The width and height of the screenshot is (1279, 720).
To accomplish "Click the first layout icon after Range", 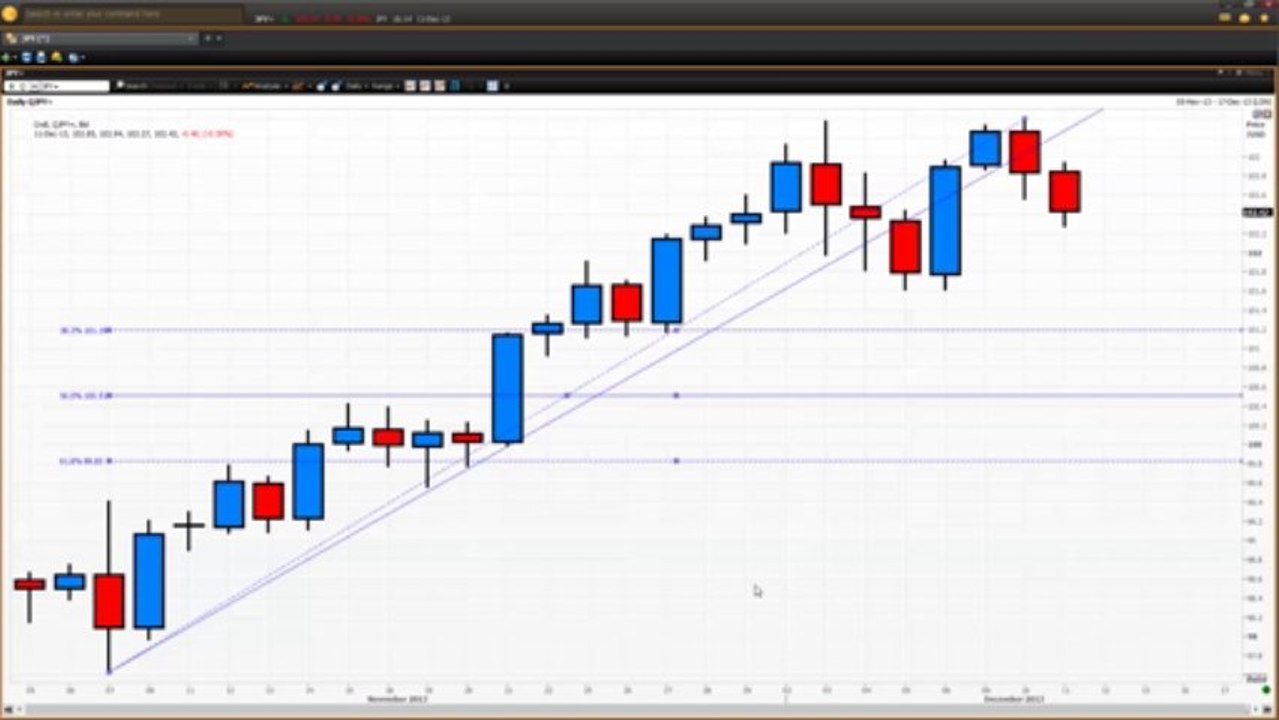I will (x=410, y=86).
